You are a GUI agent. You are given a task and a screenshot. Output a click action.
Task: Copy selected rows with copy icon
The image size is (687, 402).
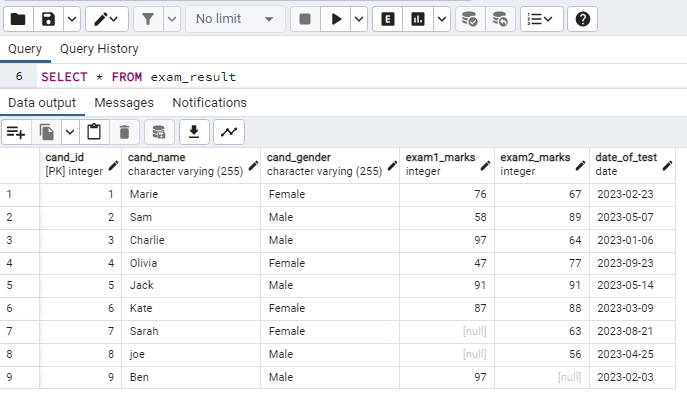coord(46,132)
